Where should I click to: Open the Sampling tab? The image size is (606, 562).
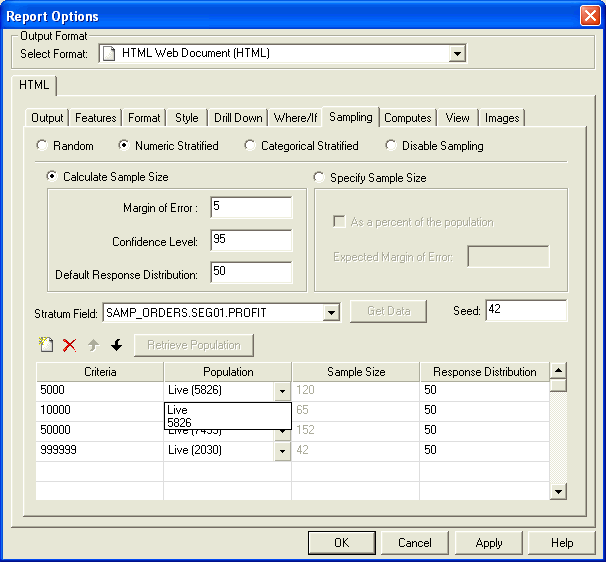[x=351, y=117]
